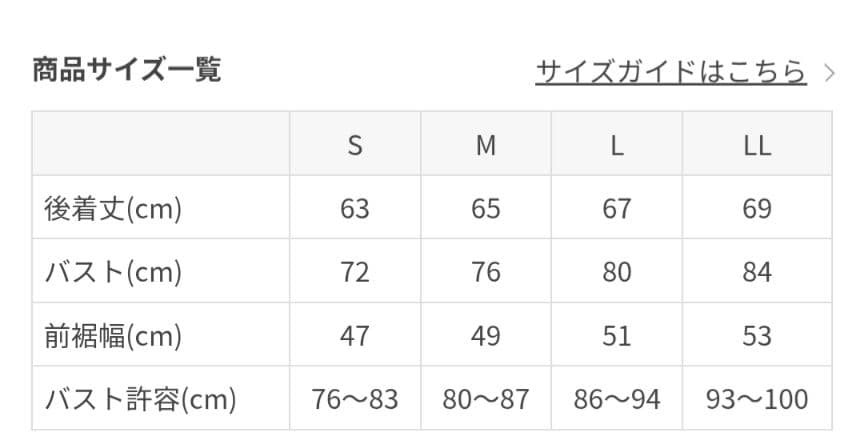853x444 pixels.
Task: Click the 商品サイズ一覧 heading
Action: [x=127, y=70]
